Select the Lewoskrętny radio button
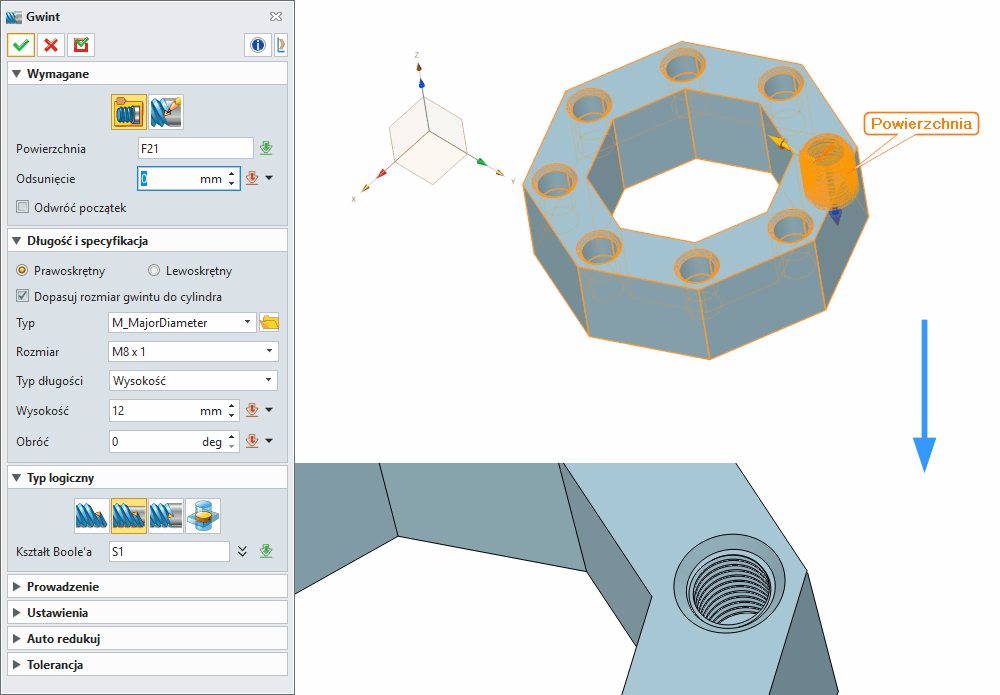 (154, 271)
